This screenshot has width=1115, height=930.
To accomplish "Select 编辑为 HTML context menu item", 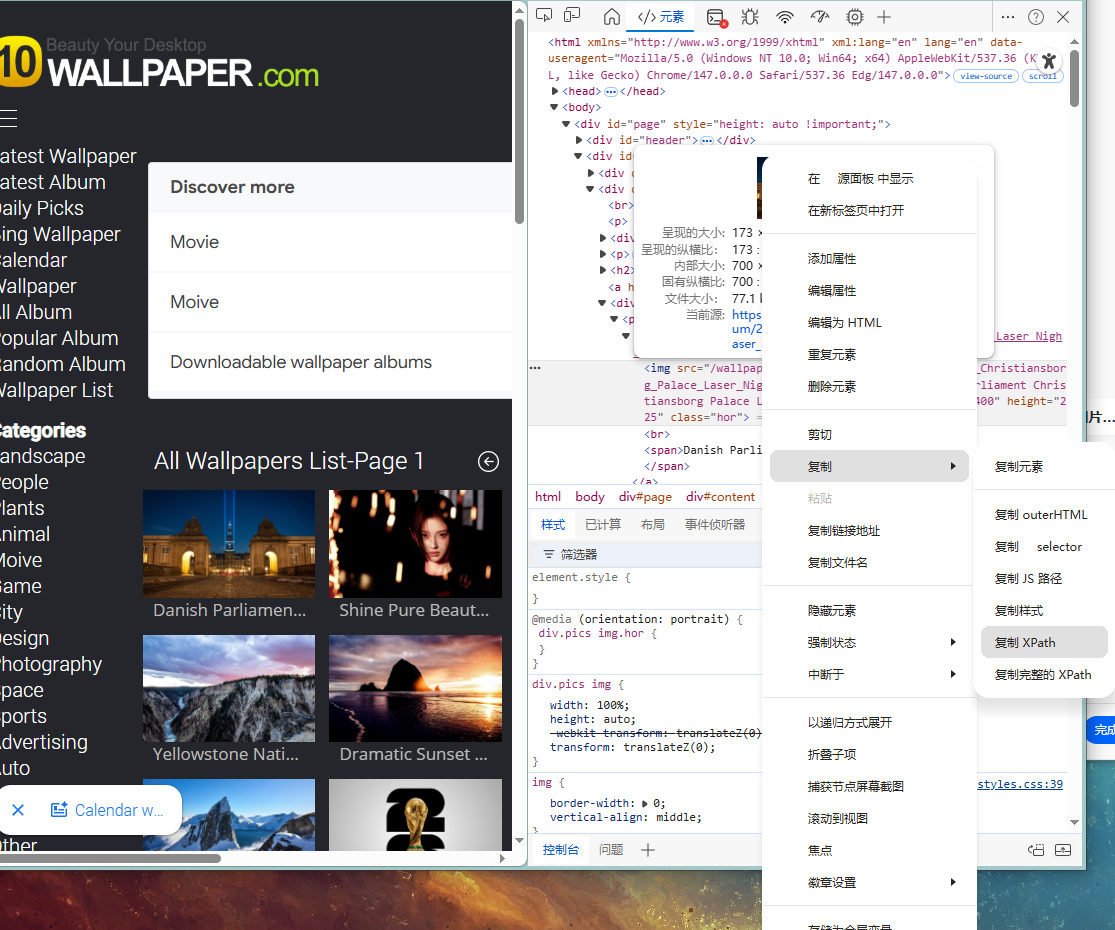I will (868, 323).
